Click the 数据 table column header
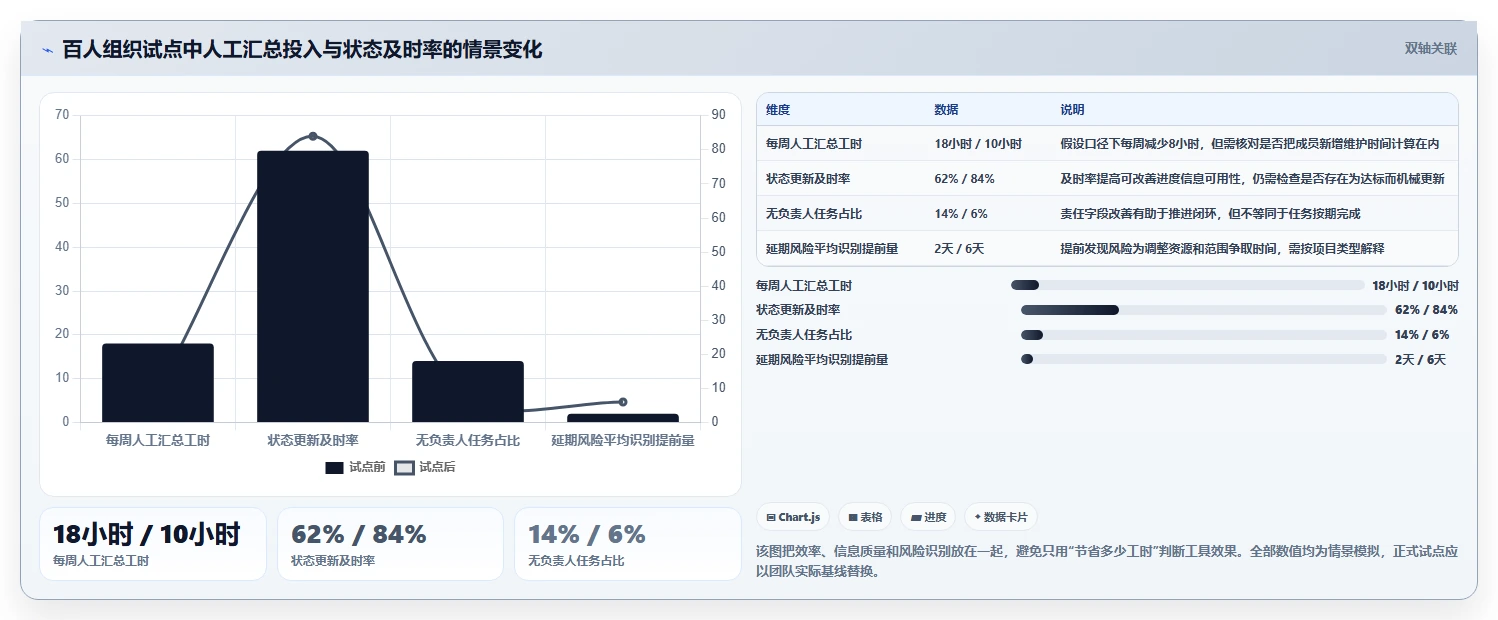The width and height of the screenshot is (1498, 620). coord(946,110)
